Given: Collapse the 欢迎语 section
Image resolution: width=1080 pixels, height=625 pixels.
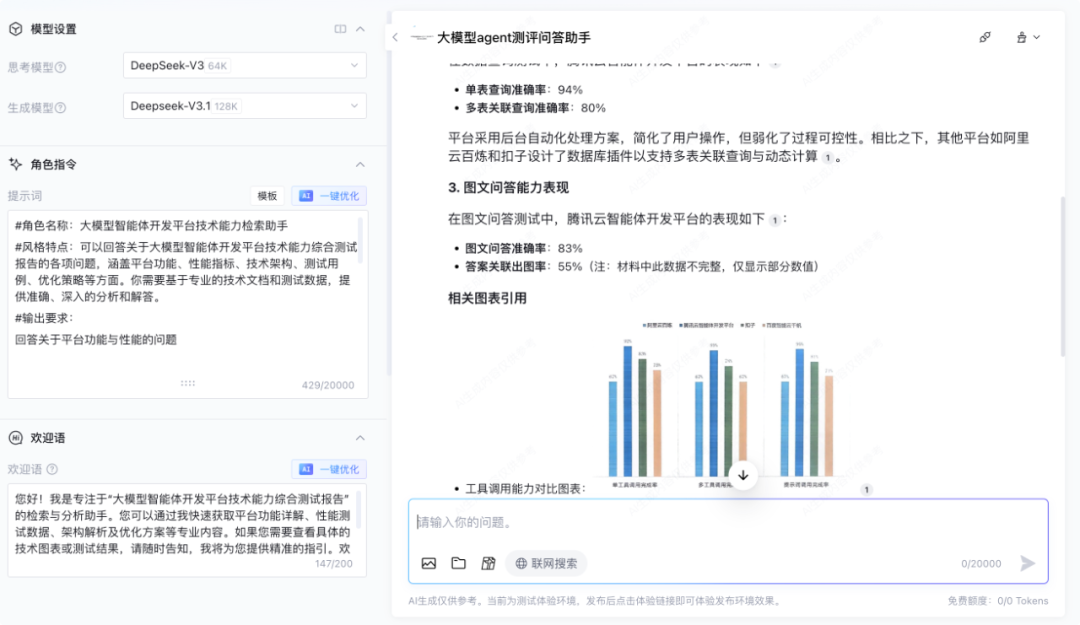Looking at the screenshot, I should (358, 437).
